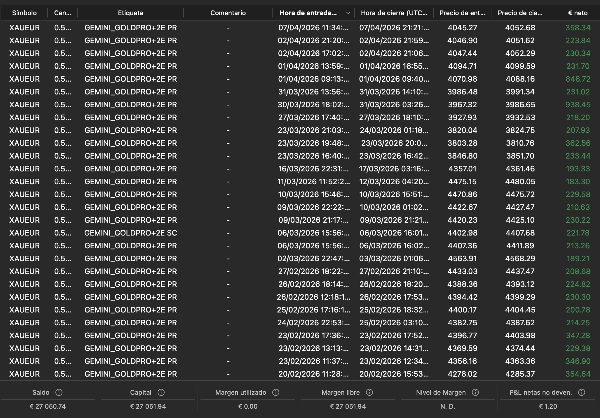The image size is (600, 418).
Task: Sort by the Hora de cierre column header
Action: 394,13
